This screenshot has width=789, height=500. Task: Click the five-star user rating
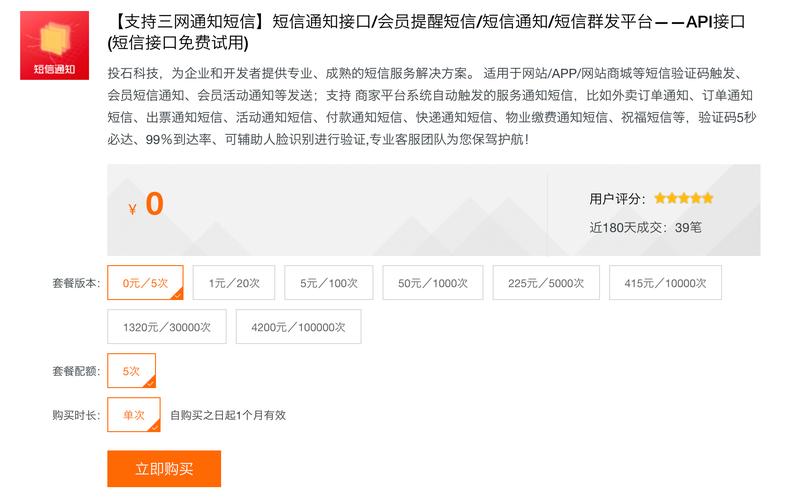tap(683, 198)
